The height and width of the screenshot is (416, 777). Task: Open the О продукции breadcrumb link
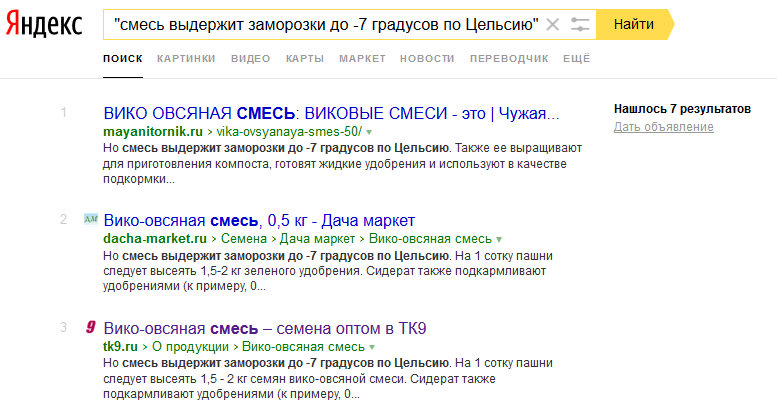[x=190, y=347]
